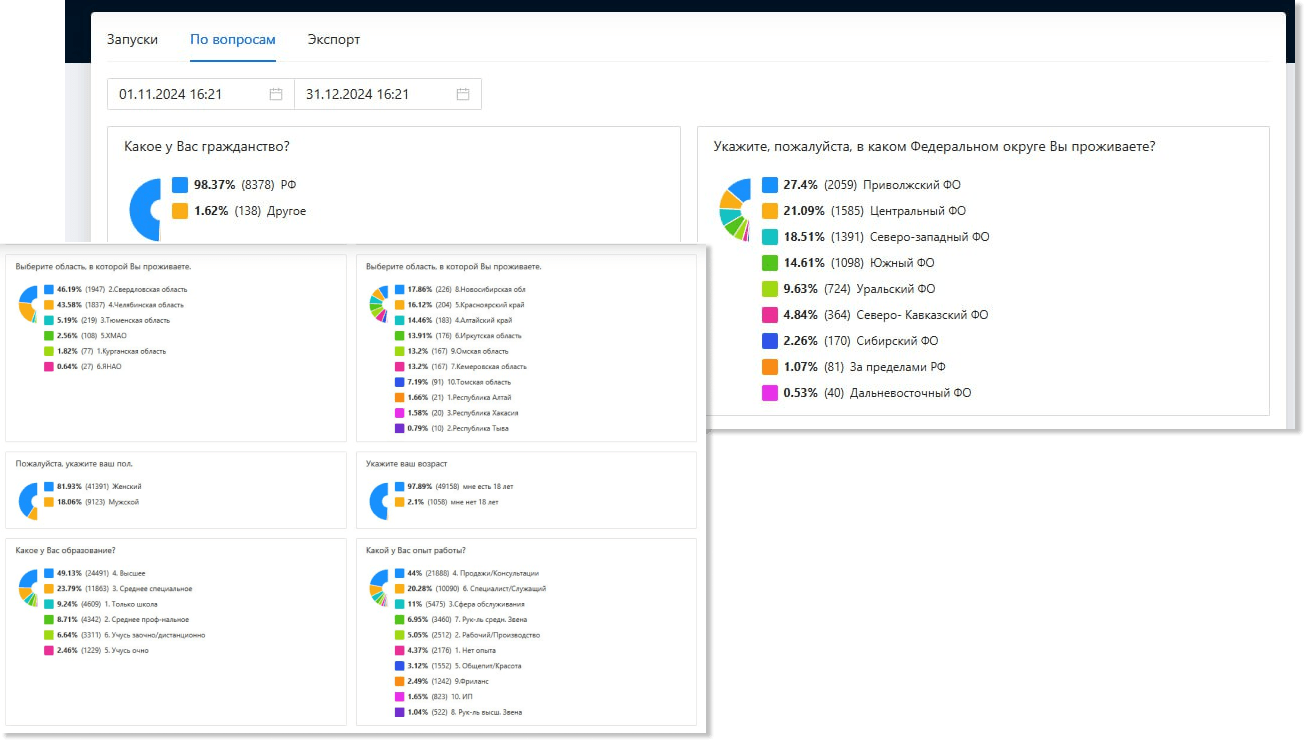Click the citizenship donut chart

tap(145, 209)
